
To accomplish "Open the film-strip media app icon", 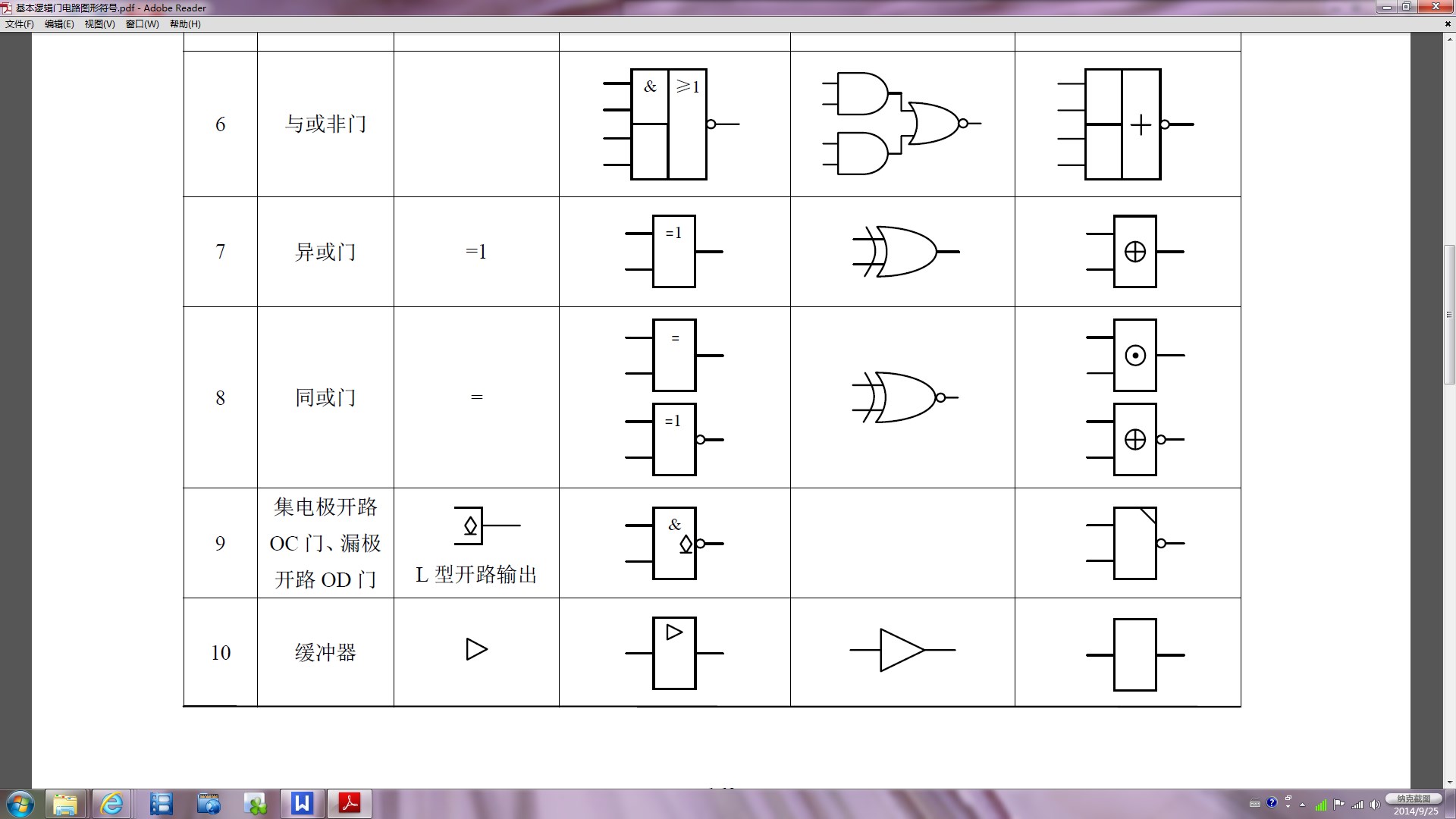I will [161, 804].
